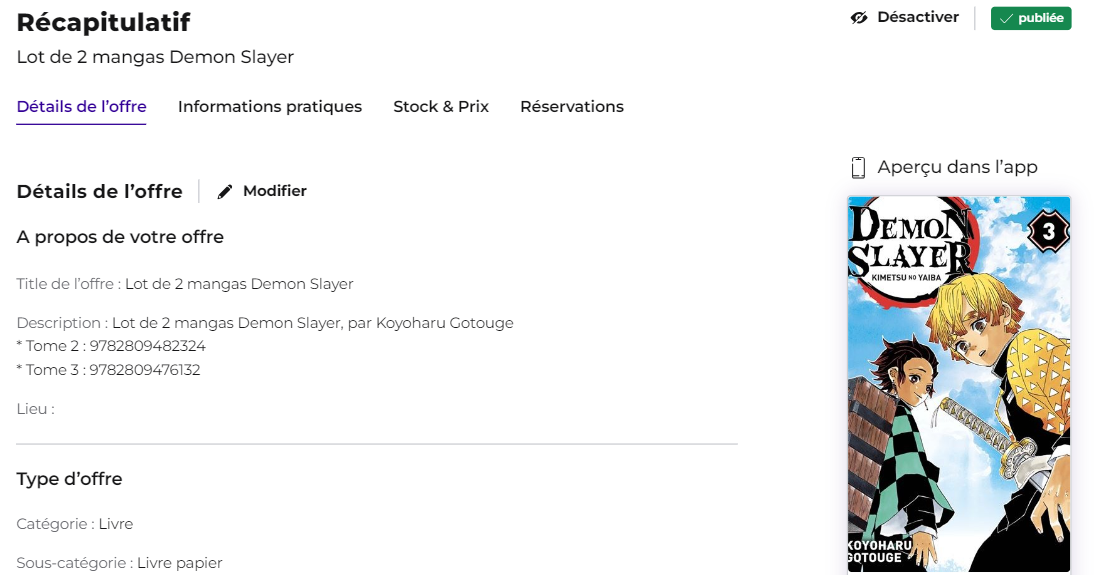This screenshot has width=1099, height=575.
Task: Click the pencil icon next to Modifier
Action: click(224, 191)
